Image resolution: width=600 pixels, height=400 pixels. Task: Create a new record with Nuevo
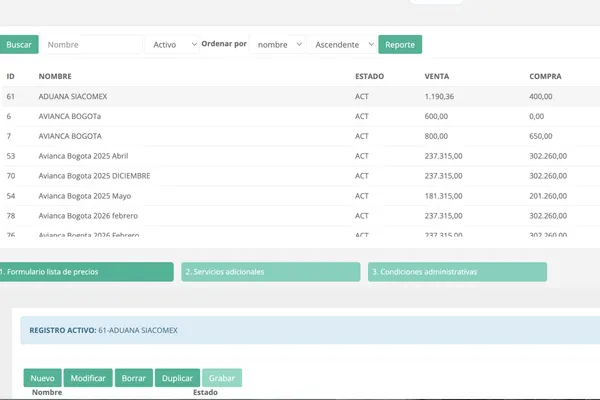click(x=42, y=378)
